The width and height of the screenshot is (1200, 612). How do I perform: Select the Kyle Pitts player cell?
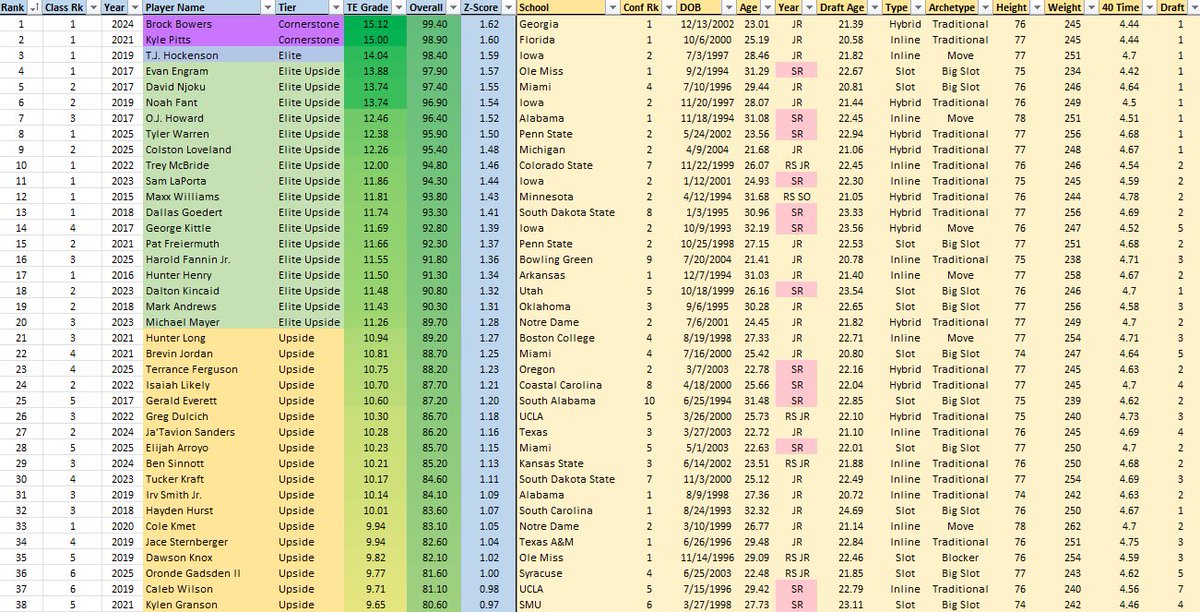pos(208,39)
